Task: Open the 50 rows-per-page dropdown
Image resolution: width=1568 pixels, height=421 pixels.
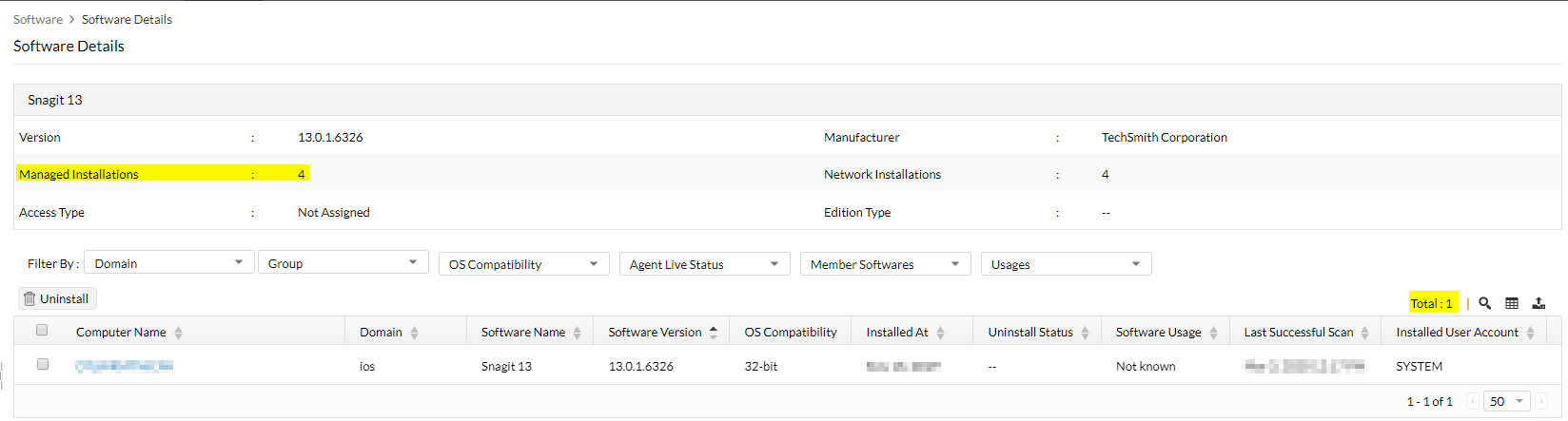Action: pyautogui.click(x=1506, y=401)
